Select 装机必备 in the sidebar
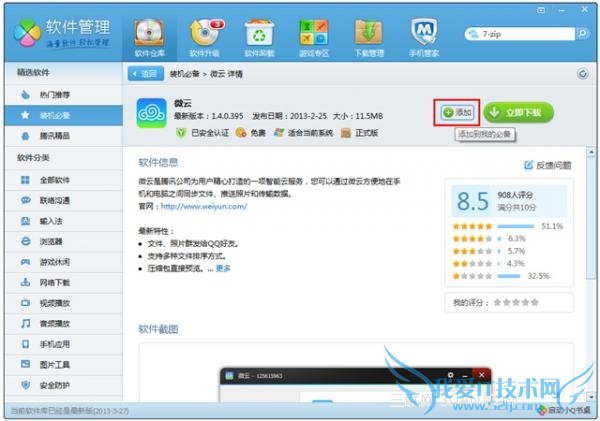The width and height of the screenshot is (600, 421). [64, 115]
